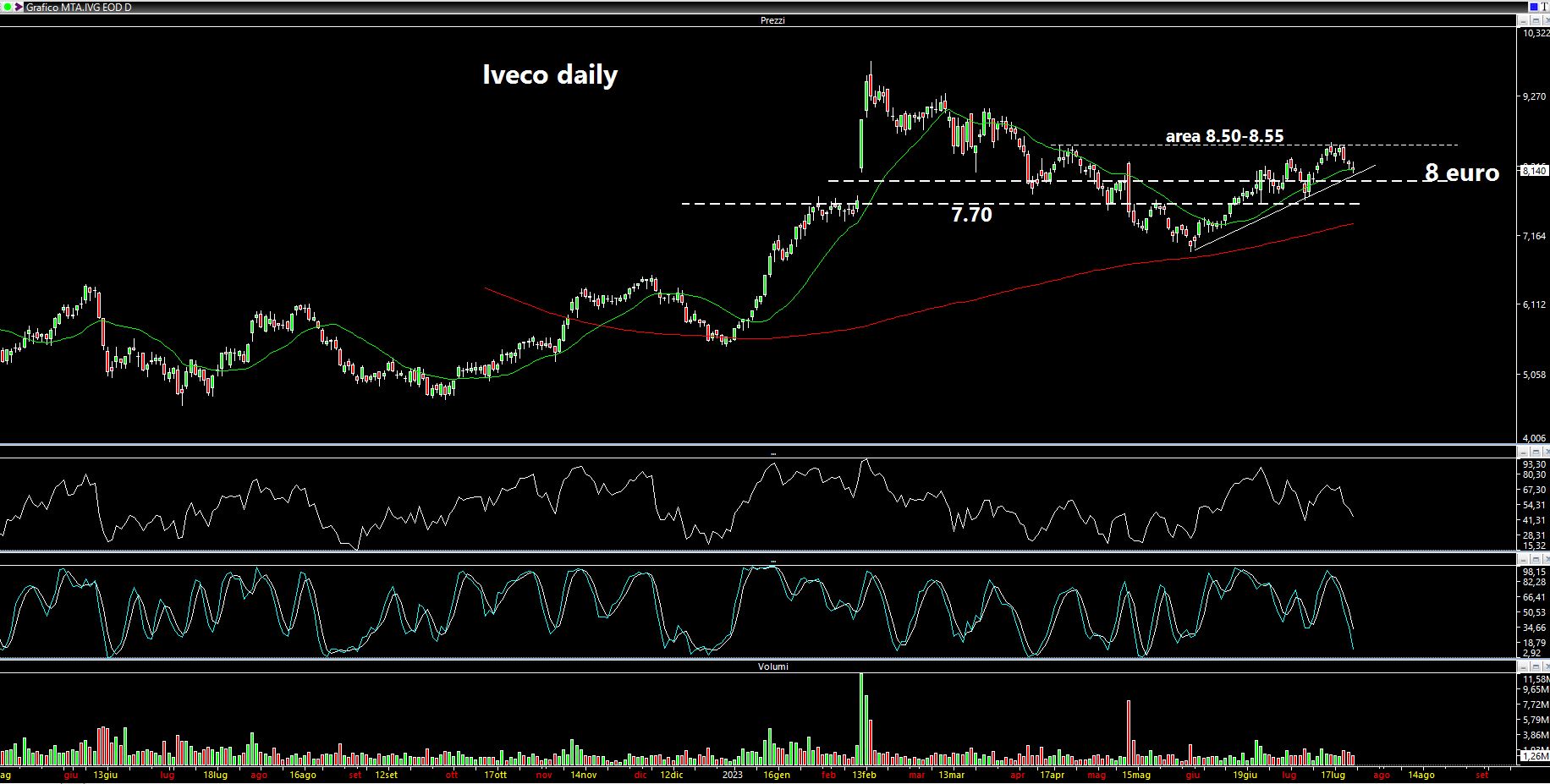Select the T text tool icon
Viewport: 1550px width, 784px height.
click(1545, 7)
